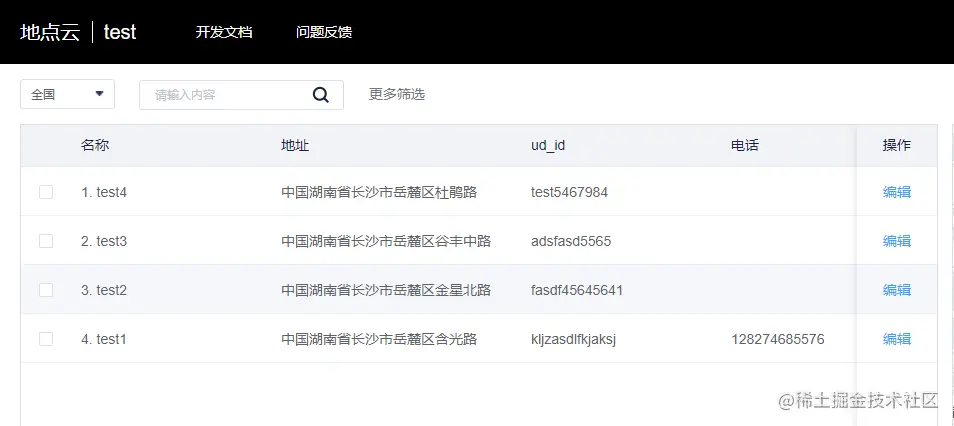This screenshot has width=954, height=426.
Task: Open 问题反馈 in top navigation
Action: click(x=324, y=32)
